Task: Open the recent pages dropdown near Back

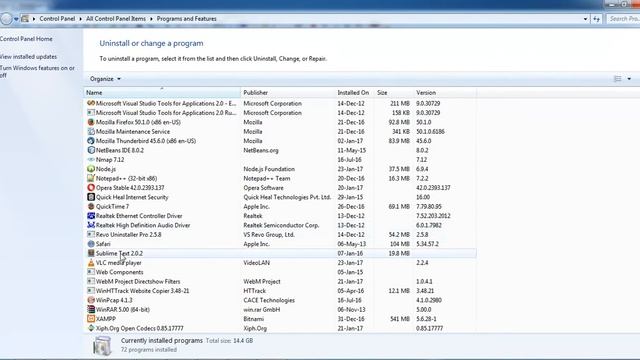Action: (16, 19)
